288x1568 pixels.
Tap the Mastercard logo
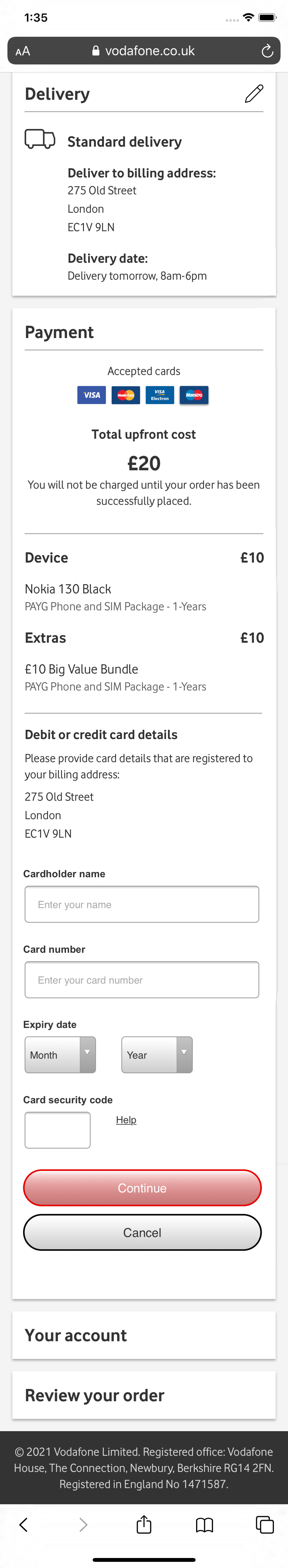[126, 395]
